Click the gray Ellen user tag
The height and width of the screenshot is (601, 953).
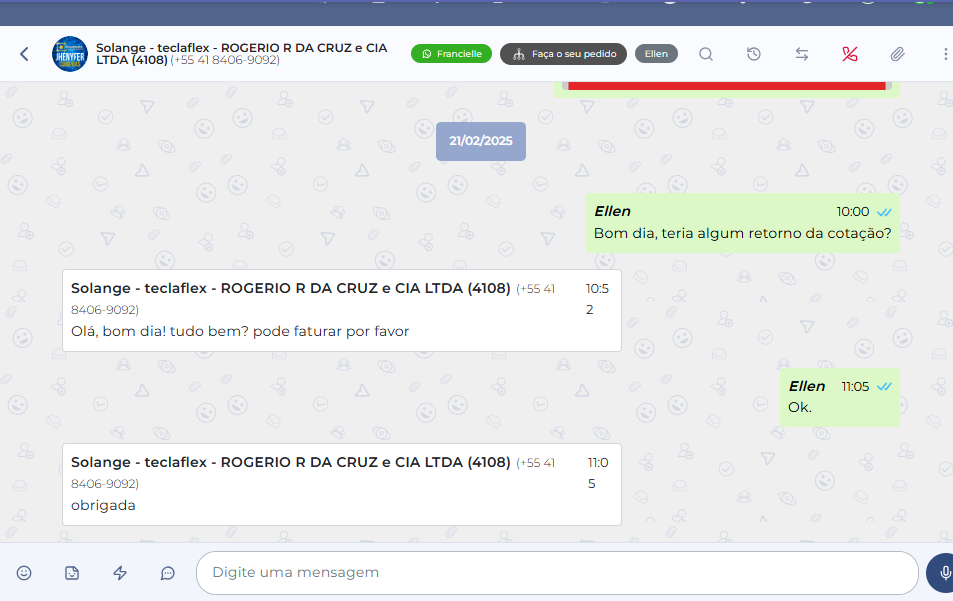coord(656,54)
